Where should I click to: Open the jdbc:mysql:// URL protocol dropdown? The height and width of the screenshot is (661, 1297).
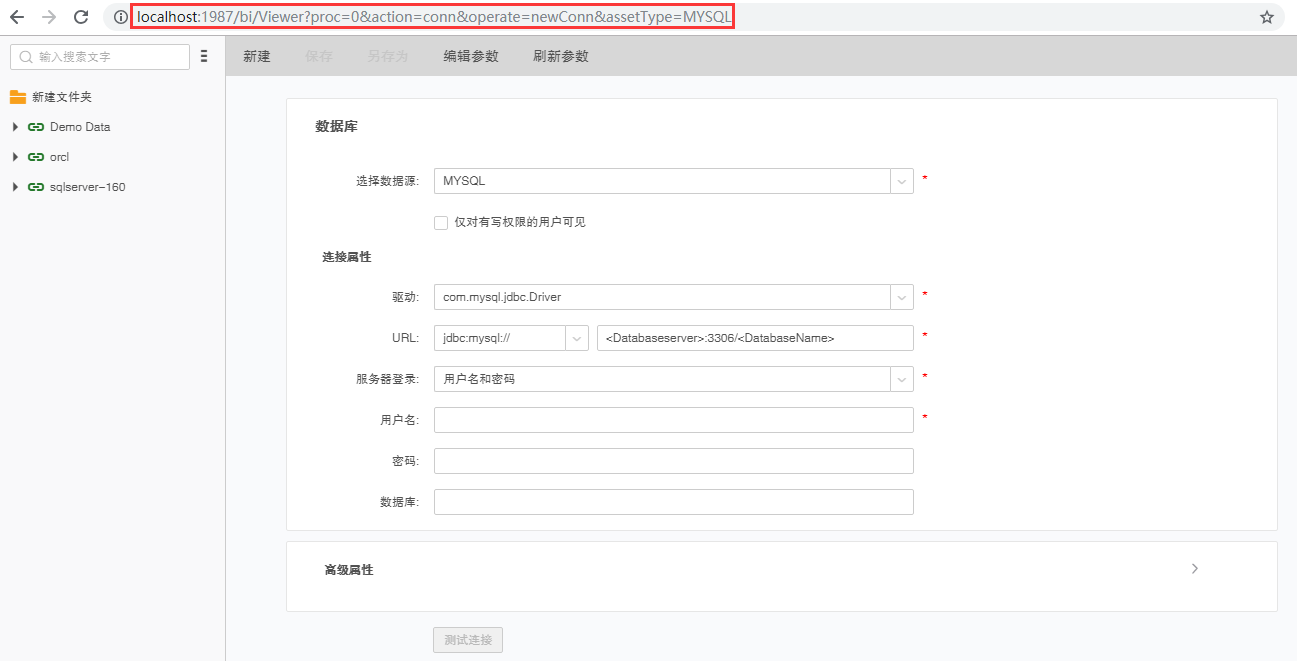tap(577, 338)
